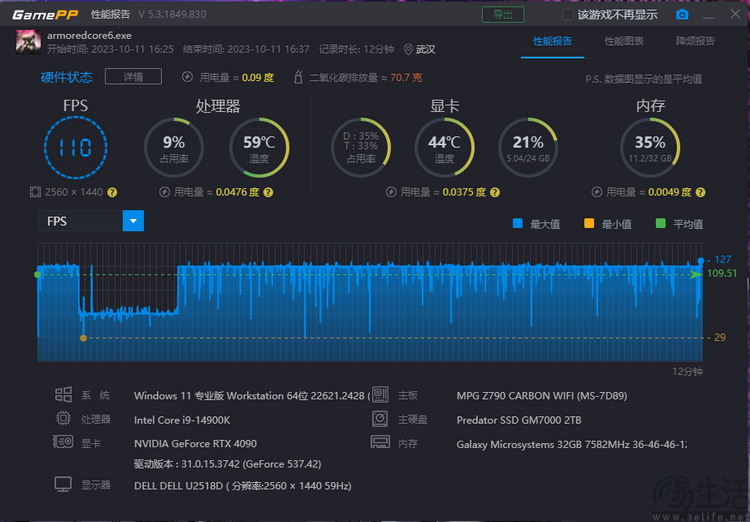Click the Intel Core i9-14900K text

tap(182, 420)
